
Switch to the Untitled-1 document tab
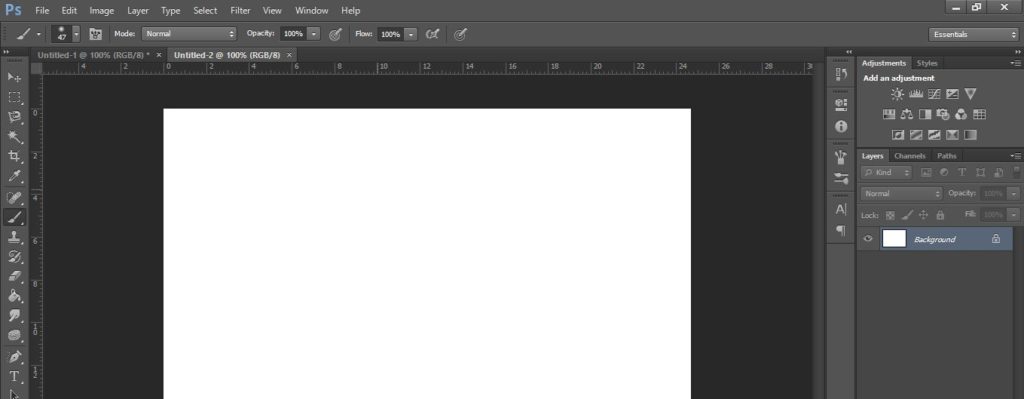point(93,55)
